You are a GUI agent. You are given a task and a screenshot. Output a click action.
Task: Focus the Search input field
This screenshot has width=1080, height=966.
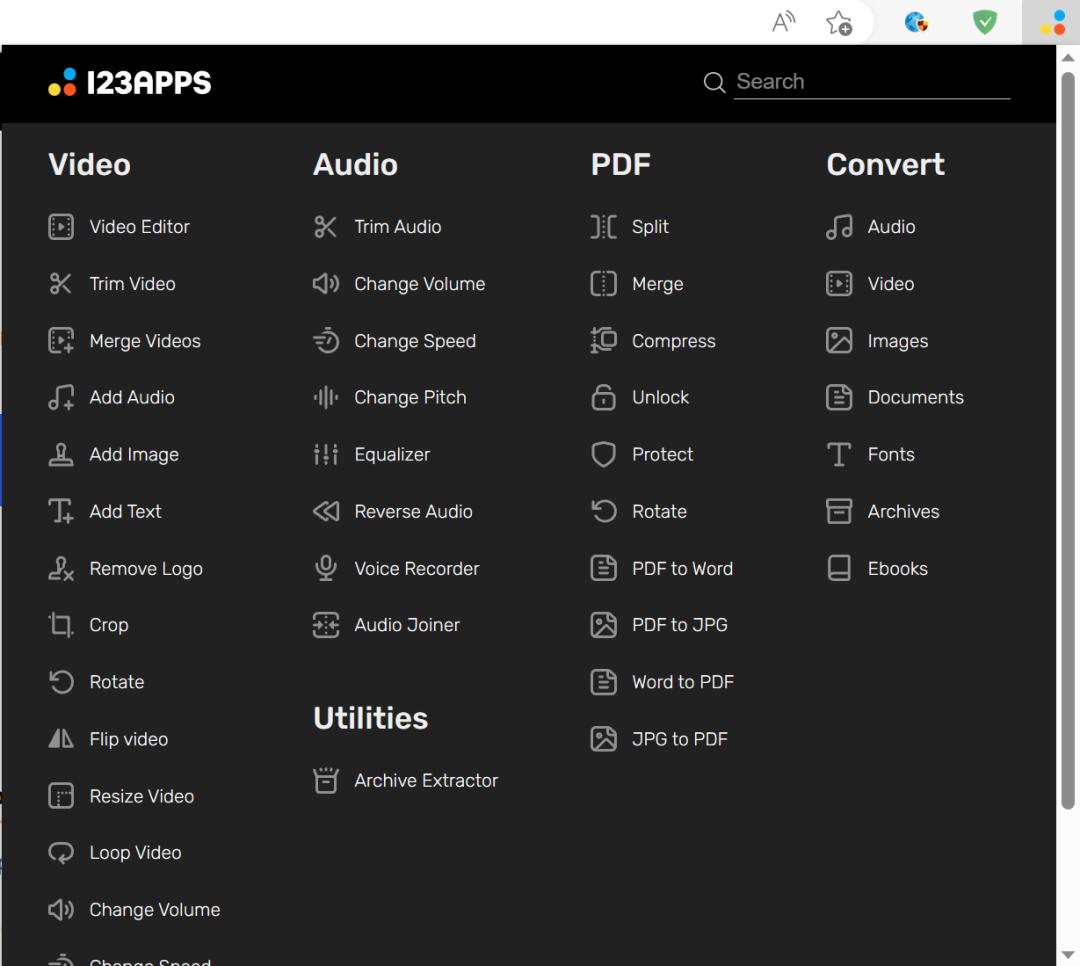[x=870, y=82]
